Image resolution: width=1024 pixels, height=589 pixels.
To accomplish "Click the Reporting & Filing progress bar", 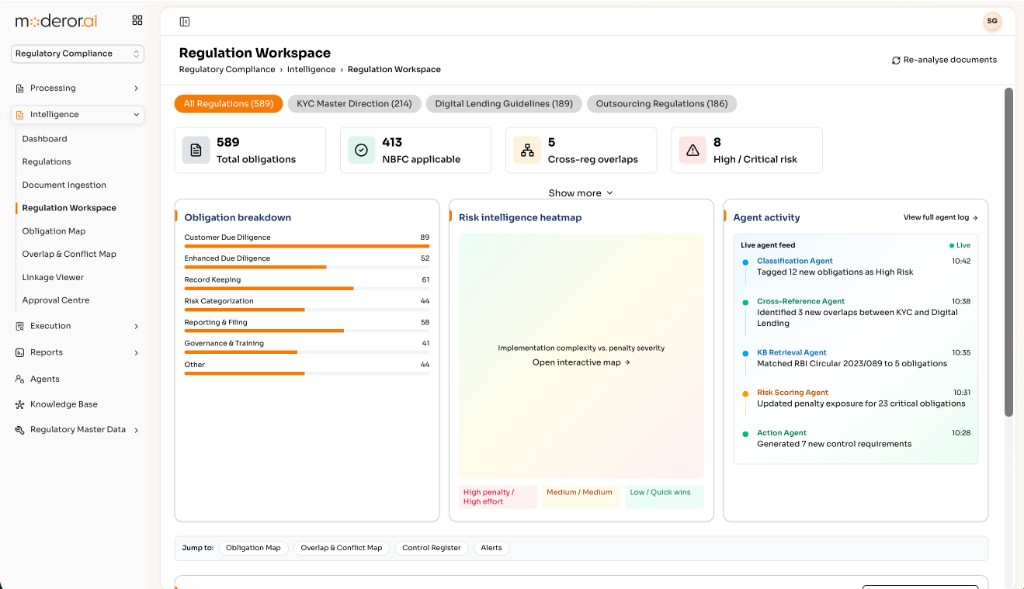I will tap(306, 330).
